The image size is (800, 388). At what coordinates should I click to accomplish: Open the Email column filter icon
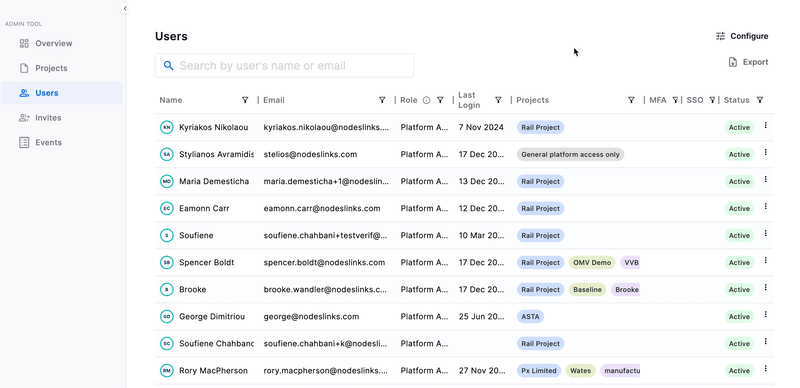click(382, 100)
